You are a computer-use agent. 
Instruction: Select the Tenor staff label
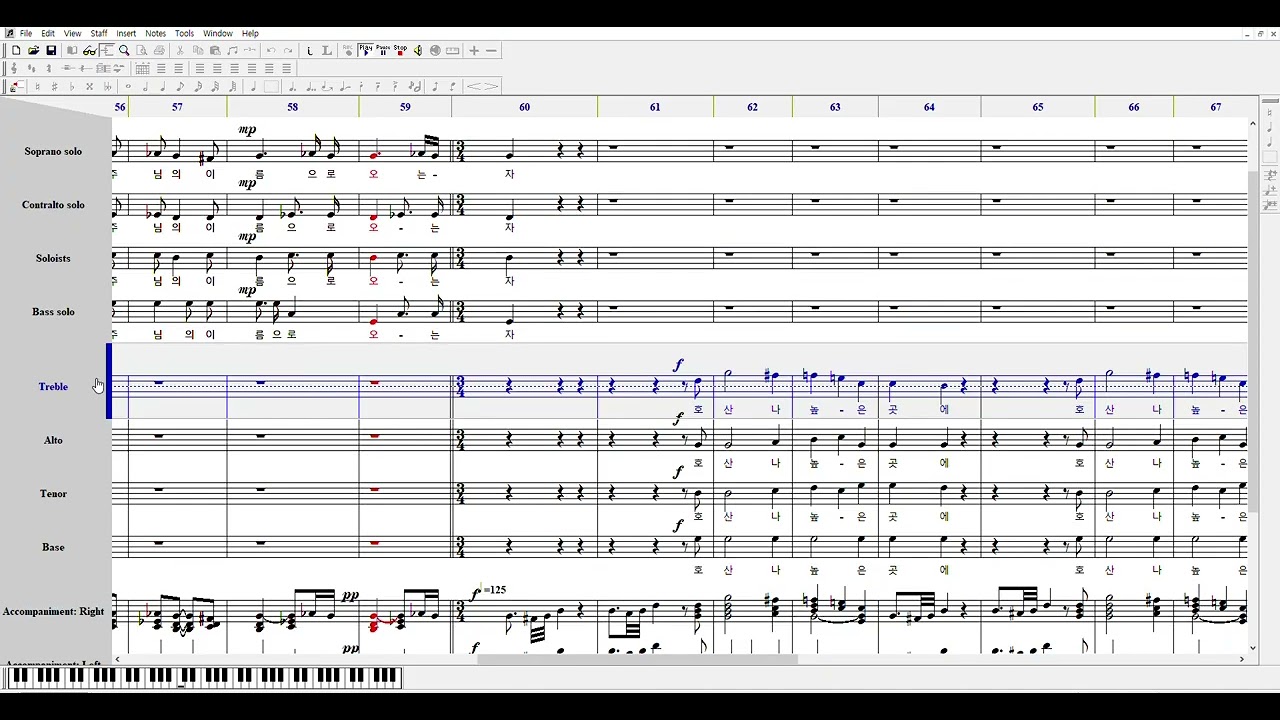53,494
